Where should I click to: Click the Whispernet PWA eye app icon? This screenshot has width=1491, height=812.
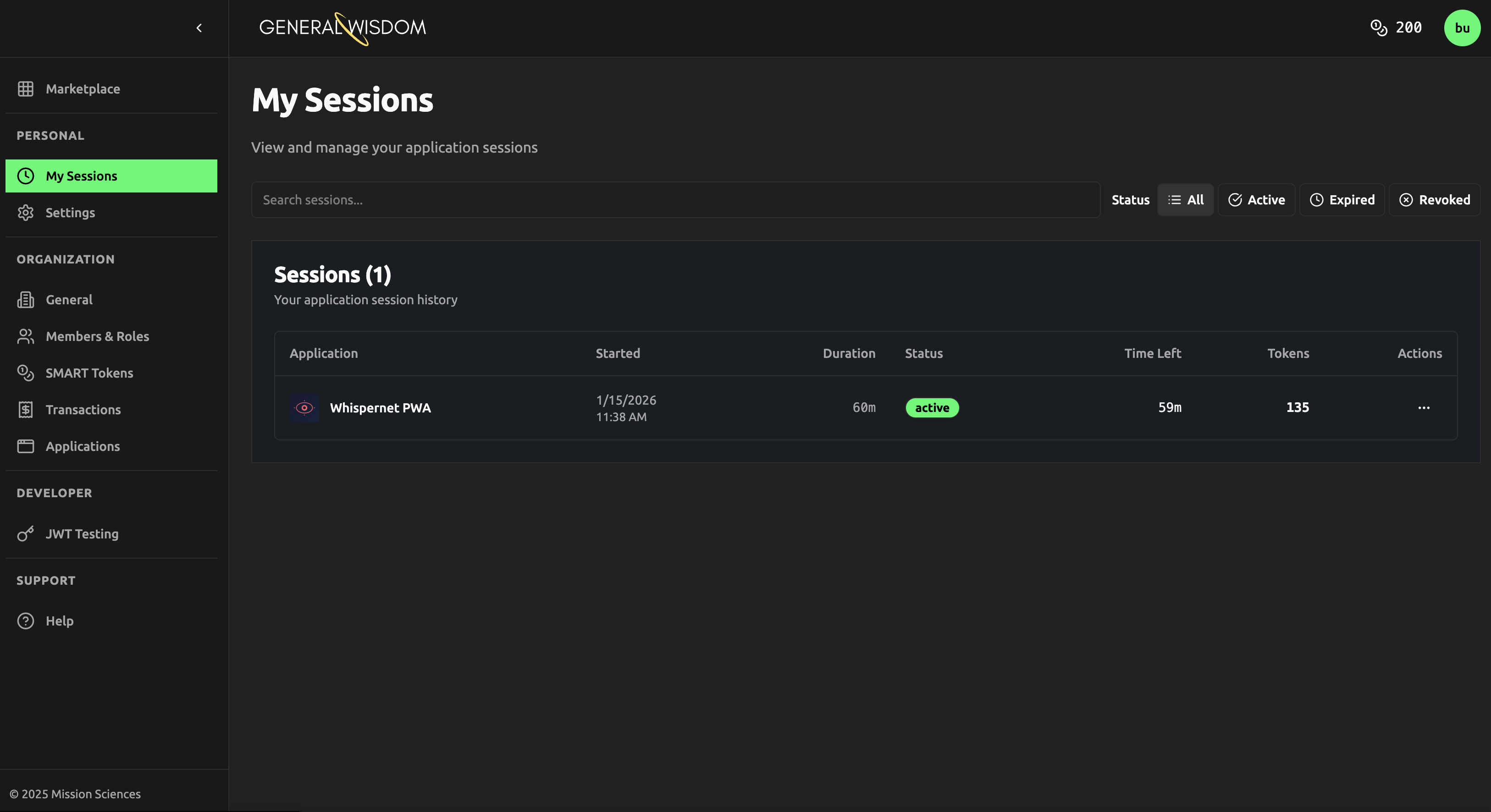pos(304,408)
